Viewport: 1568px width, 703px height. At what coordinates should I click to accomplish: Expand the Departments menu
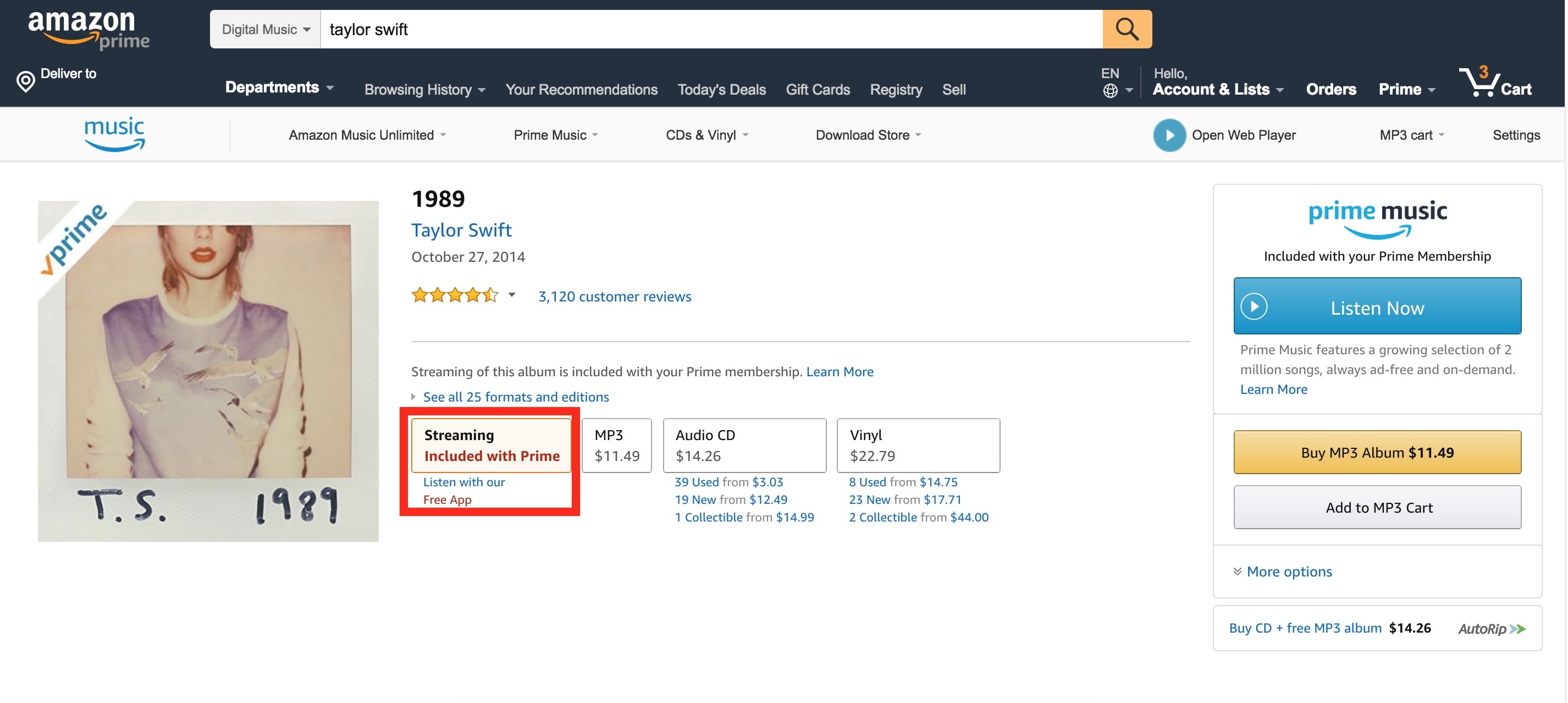point(279,87)
